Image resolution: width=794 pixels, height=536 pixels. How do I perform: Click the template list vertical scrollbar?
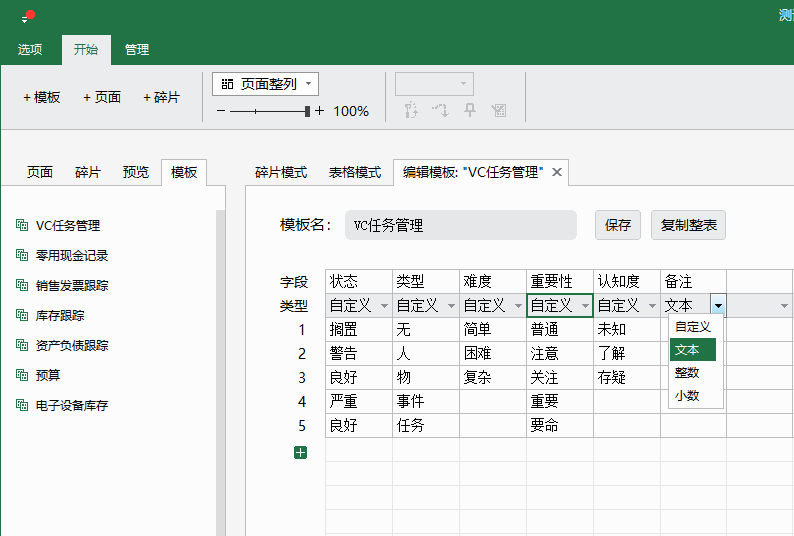[x=220, y=372]
